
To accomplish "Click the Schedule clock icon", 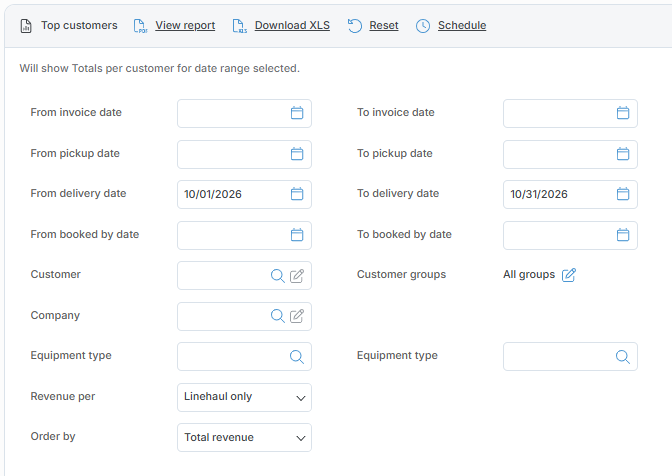I will (x=423, y=26).
